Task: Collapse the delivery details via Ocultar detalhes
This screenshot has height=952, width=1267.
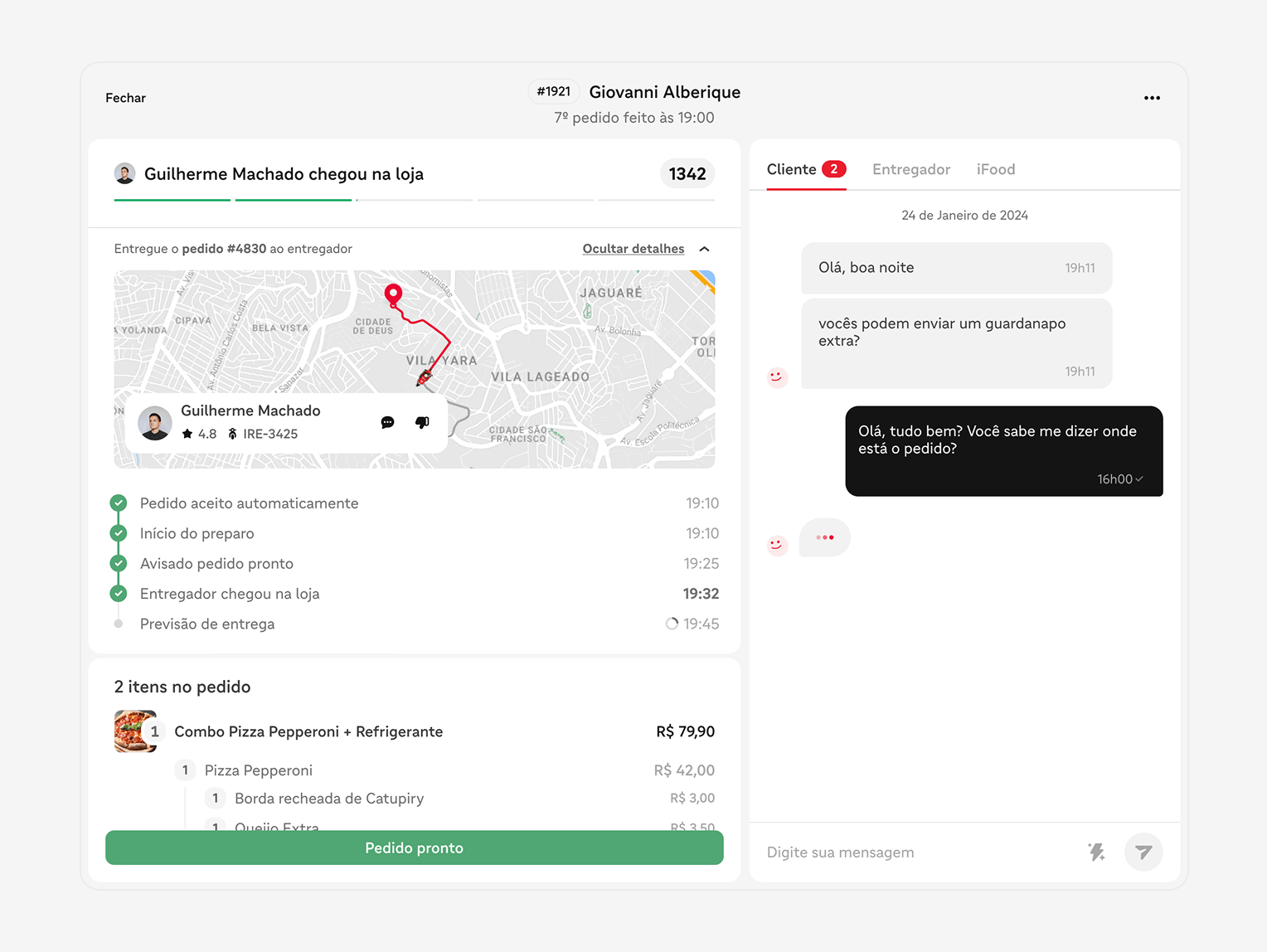Action: pyautogui.click(x=633, y=248)
